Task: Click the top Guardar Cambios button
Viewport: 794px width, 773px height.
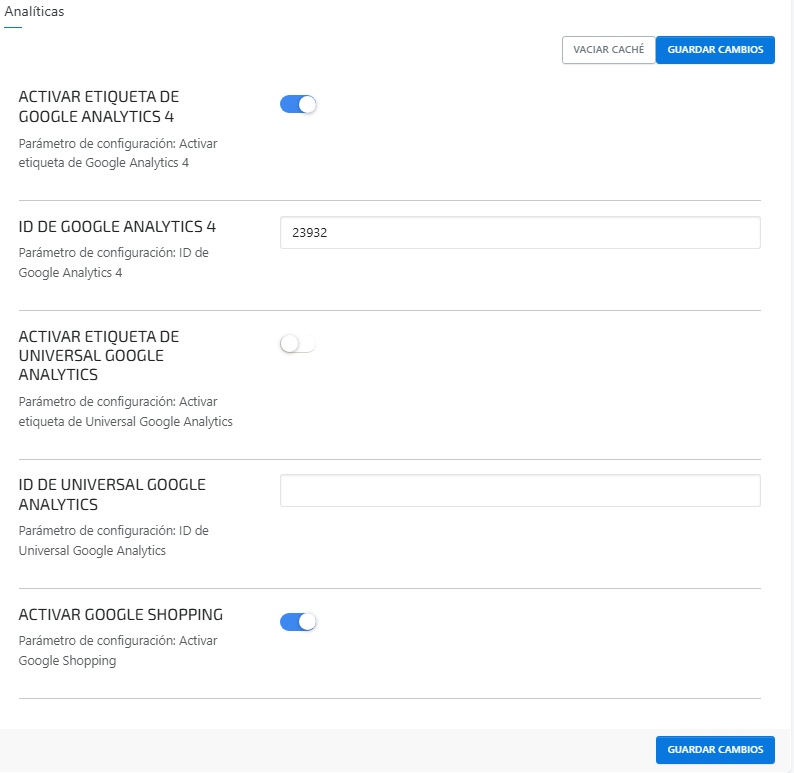Action: 715,50
